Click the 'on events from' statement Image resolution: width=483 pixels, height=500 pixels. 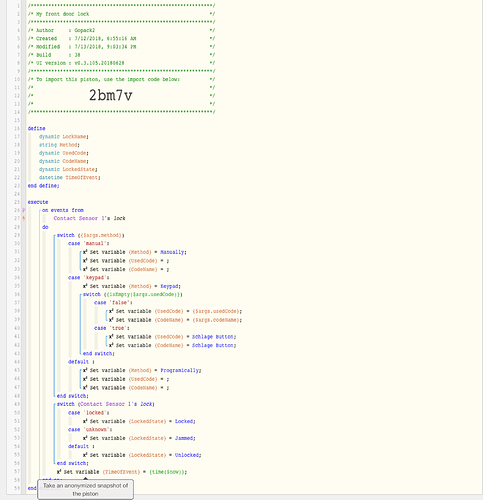pyautogui.click(x=63, y=210)
